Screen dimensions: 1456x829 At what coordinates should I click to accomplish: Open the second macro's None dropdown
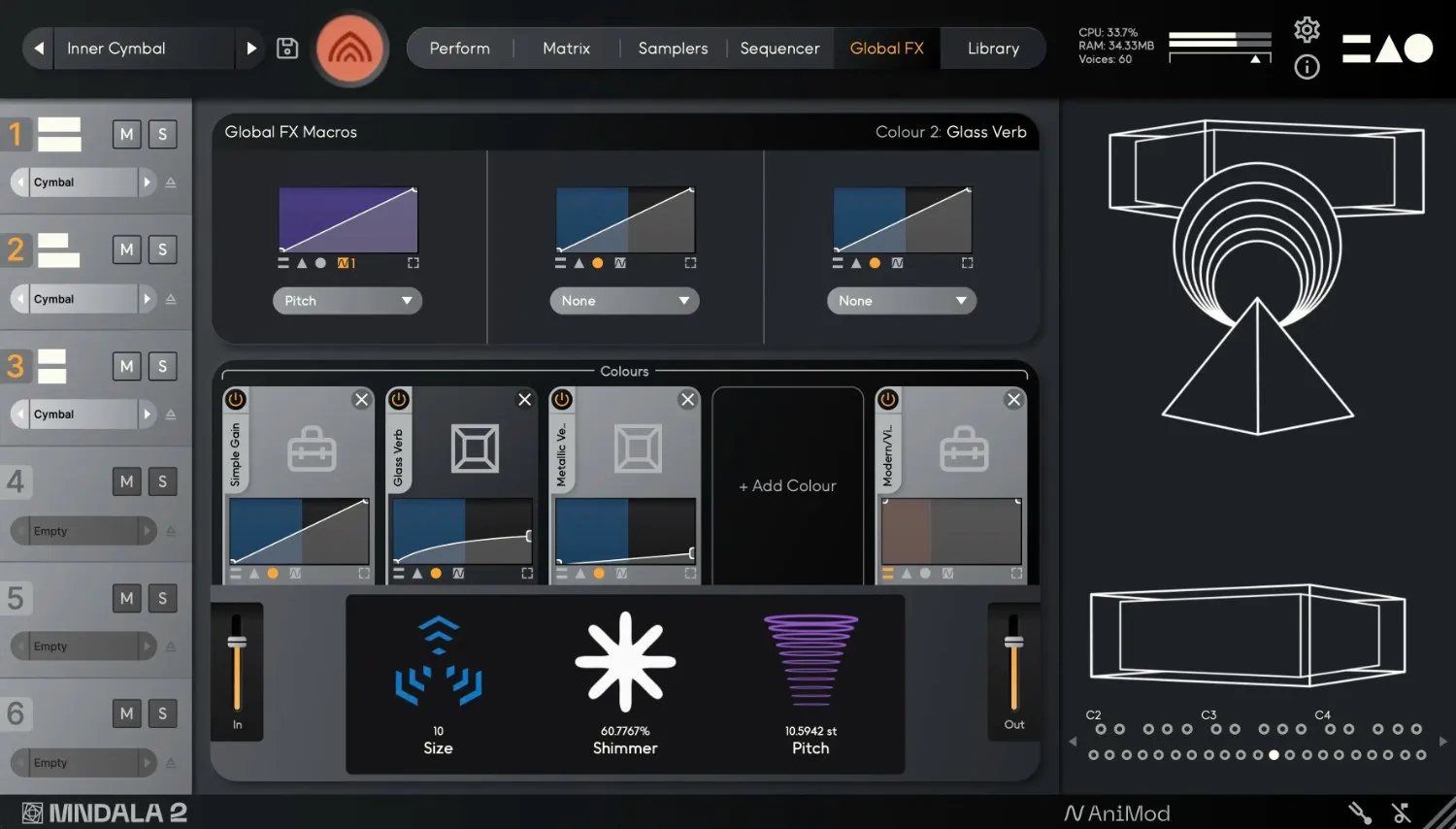(x=624, y=301)
